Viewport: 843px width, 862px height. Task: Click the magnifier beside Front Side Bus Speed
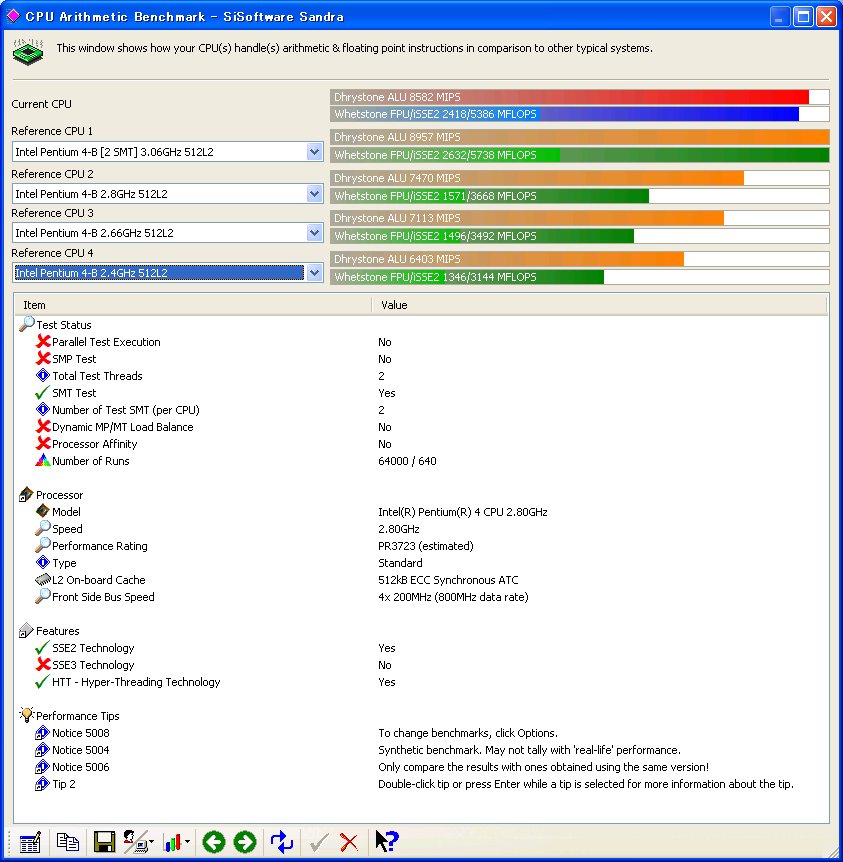(x=42, y=596)
